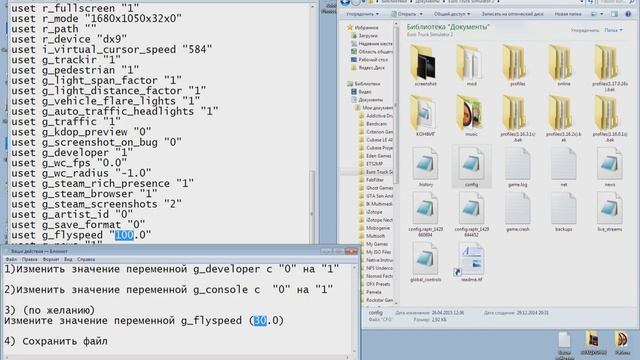640x360 pixels.
Task: Open the Файл menu in lower Notepad
Action: pos(11,259)
